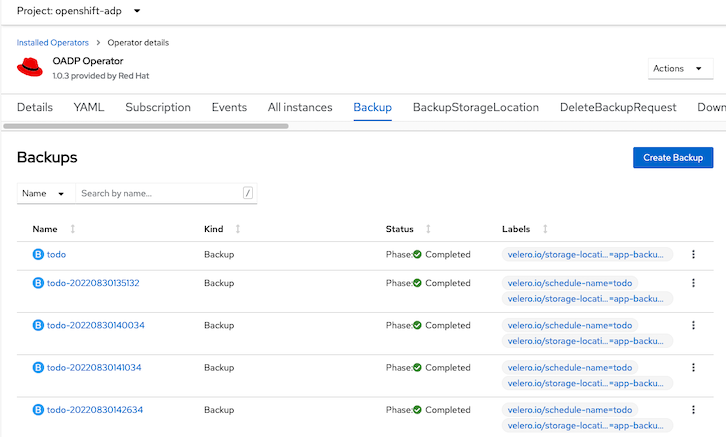Open kebab menu for todo-20220830135132 row
726x437 pixels.
pyautogui.click(x=693, y=283)
